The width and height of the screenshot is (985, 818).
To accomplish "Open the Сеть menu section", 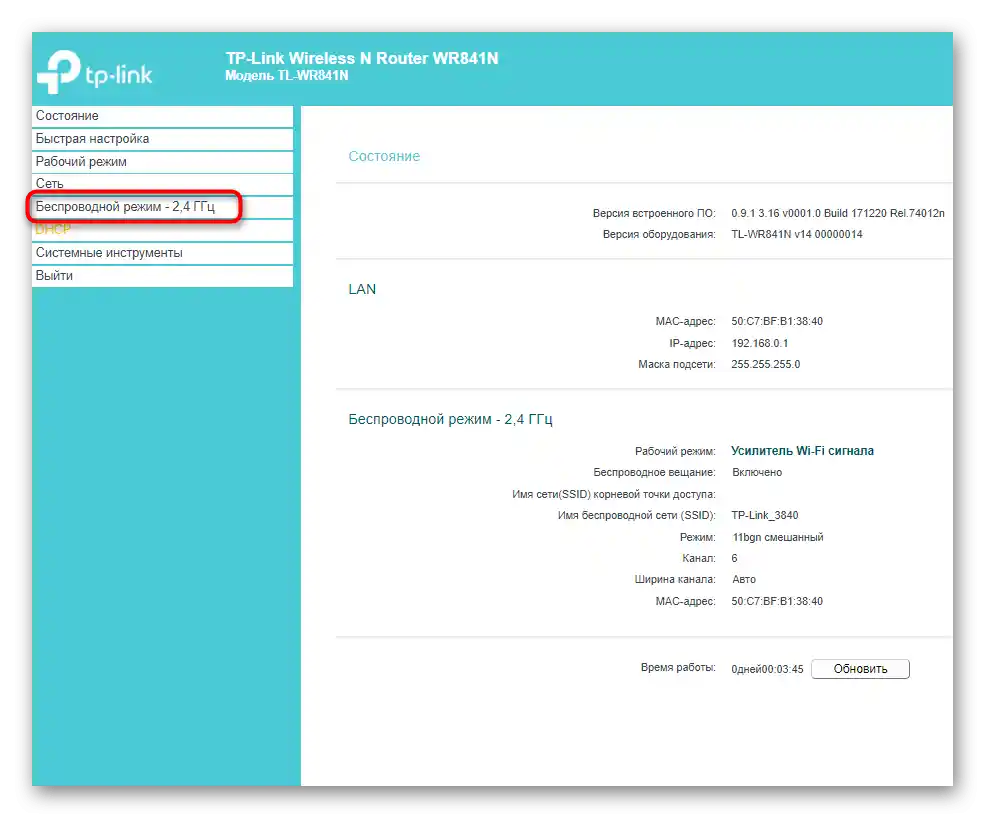I will pos(162,184).
